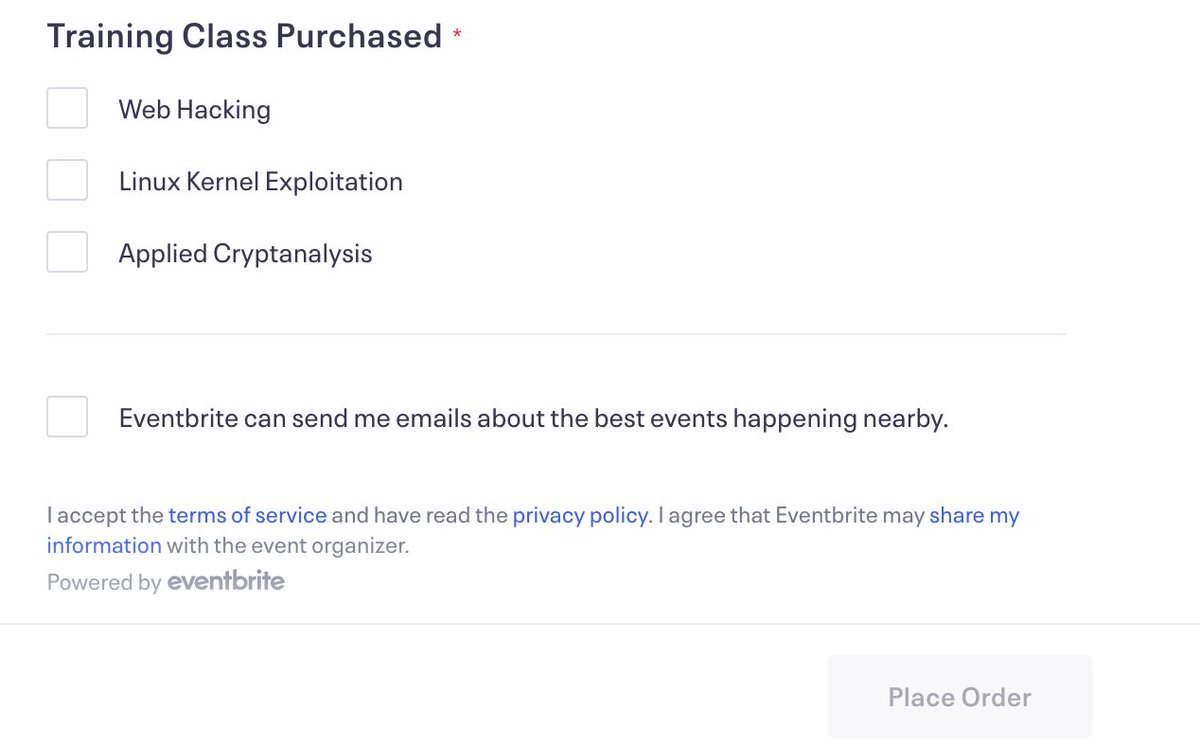
Task: Open the privacy policy link
Action: (x=580, y=515)
